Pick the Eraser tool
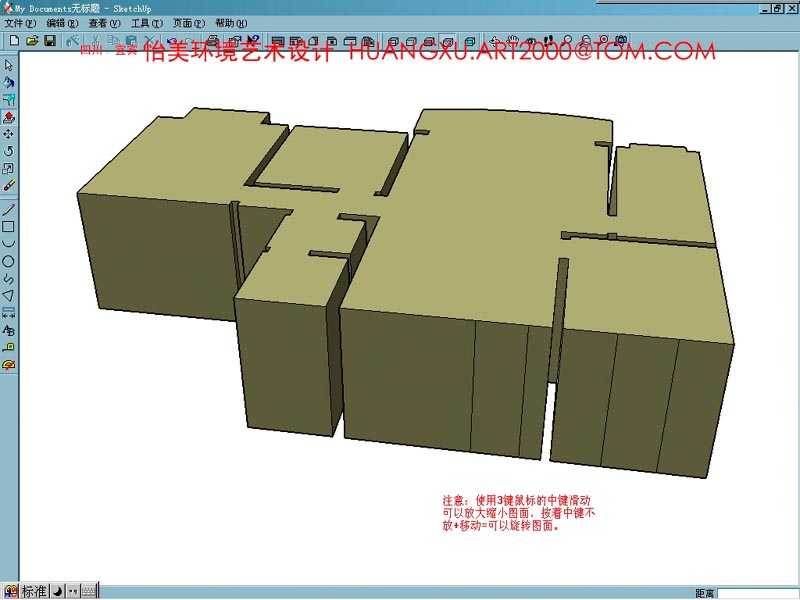Viewport: 800px width, 600px height. (x=9, y=186)
